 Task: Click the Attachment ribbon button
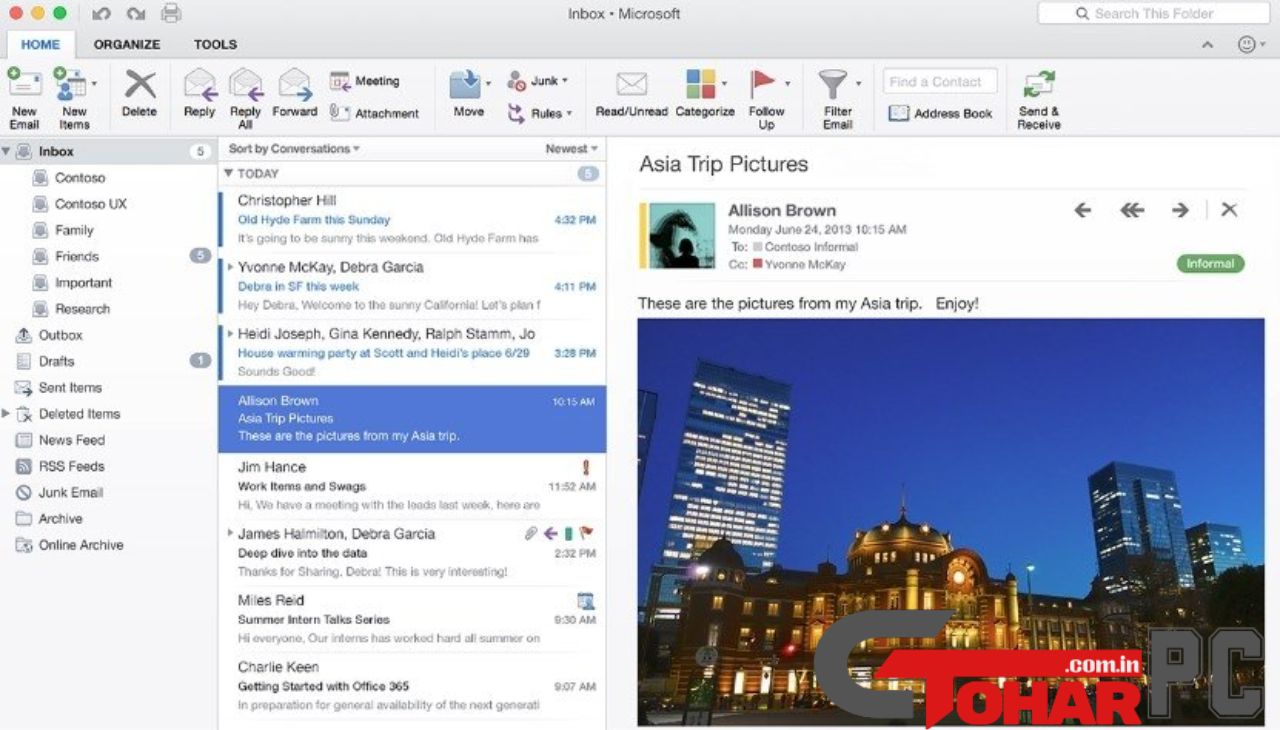coord(375,113)
